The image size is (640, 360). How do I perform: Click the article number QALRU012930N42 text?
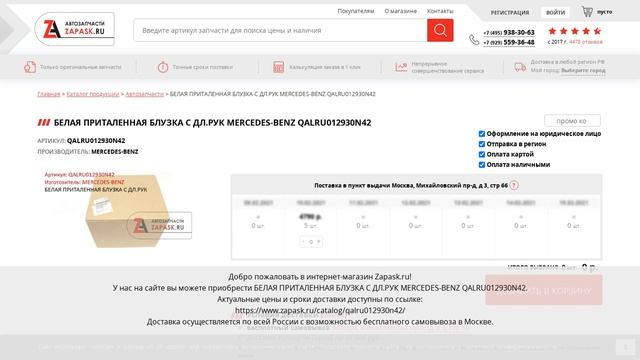(96, 140)
